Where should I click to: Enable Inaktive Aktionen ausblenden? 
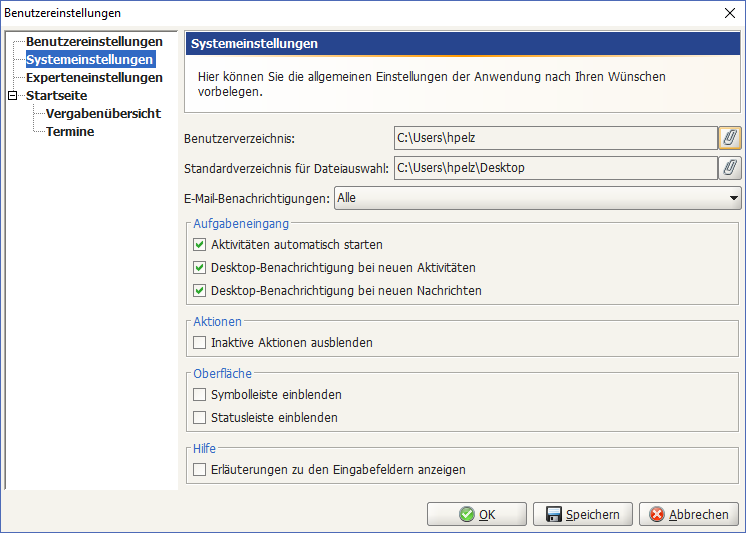[x=199, y=342]
